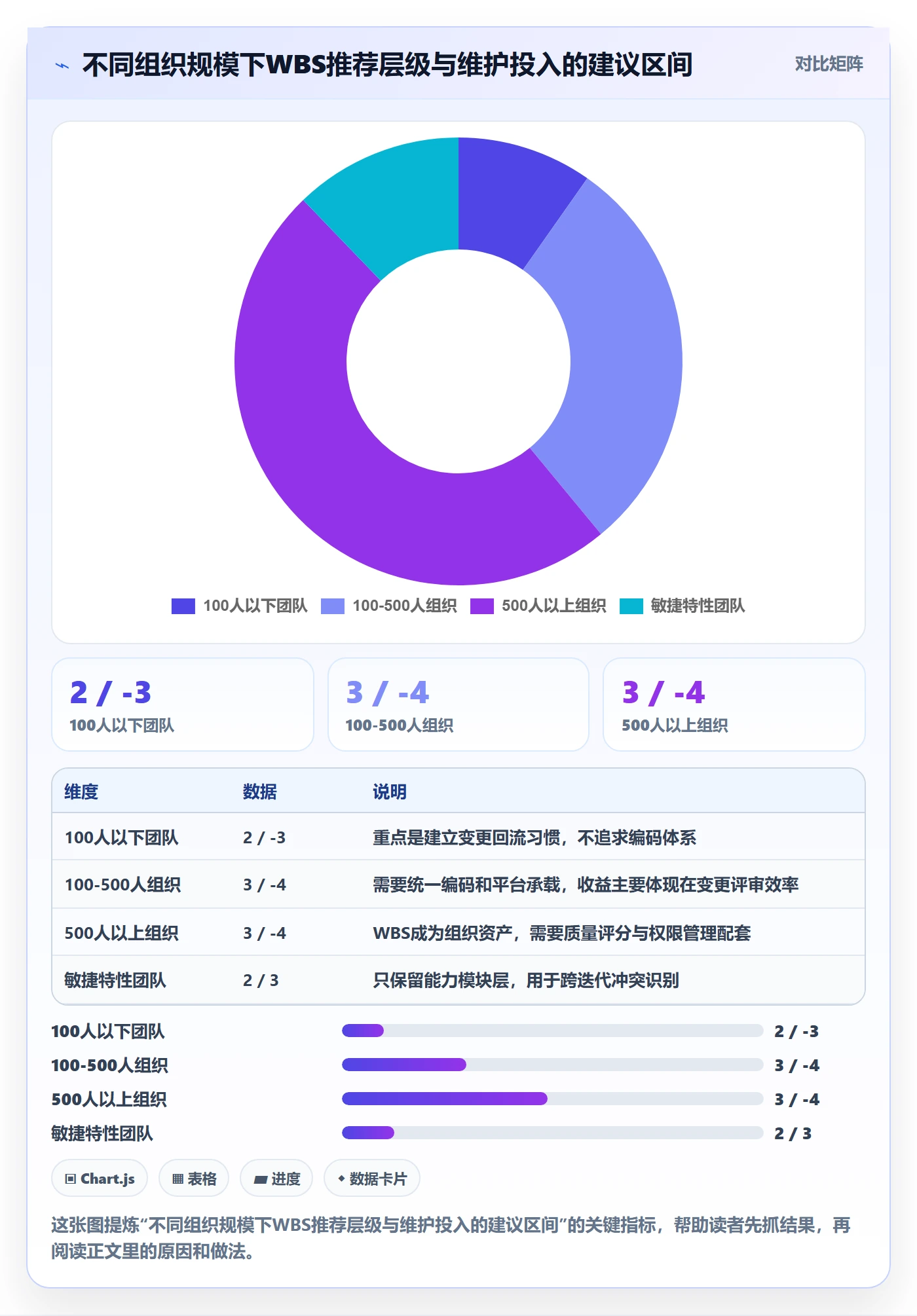Toggle the 100人以下团队 legend item in the chart
The image size is (917, 1316).
coord(240,606)
